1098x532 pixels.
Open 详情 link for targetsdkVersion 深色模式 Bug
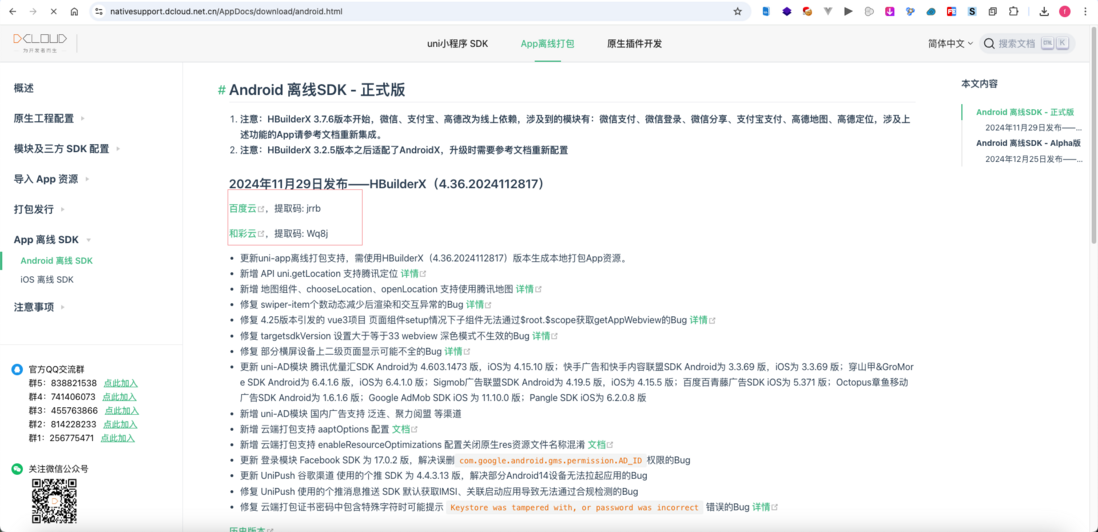[x=545, y=335]
